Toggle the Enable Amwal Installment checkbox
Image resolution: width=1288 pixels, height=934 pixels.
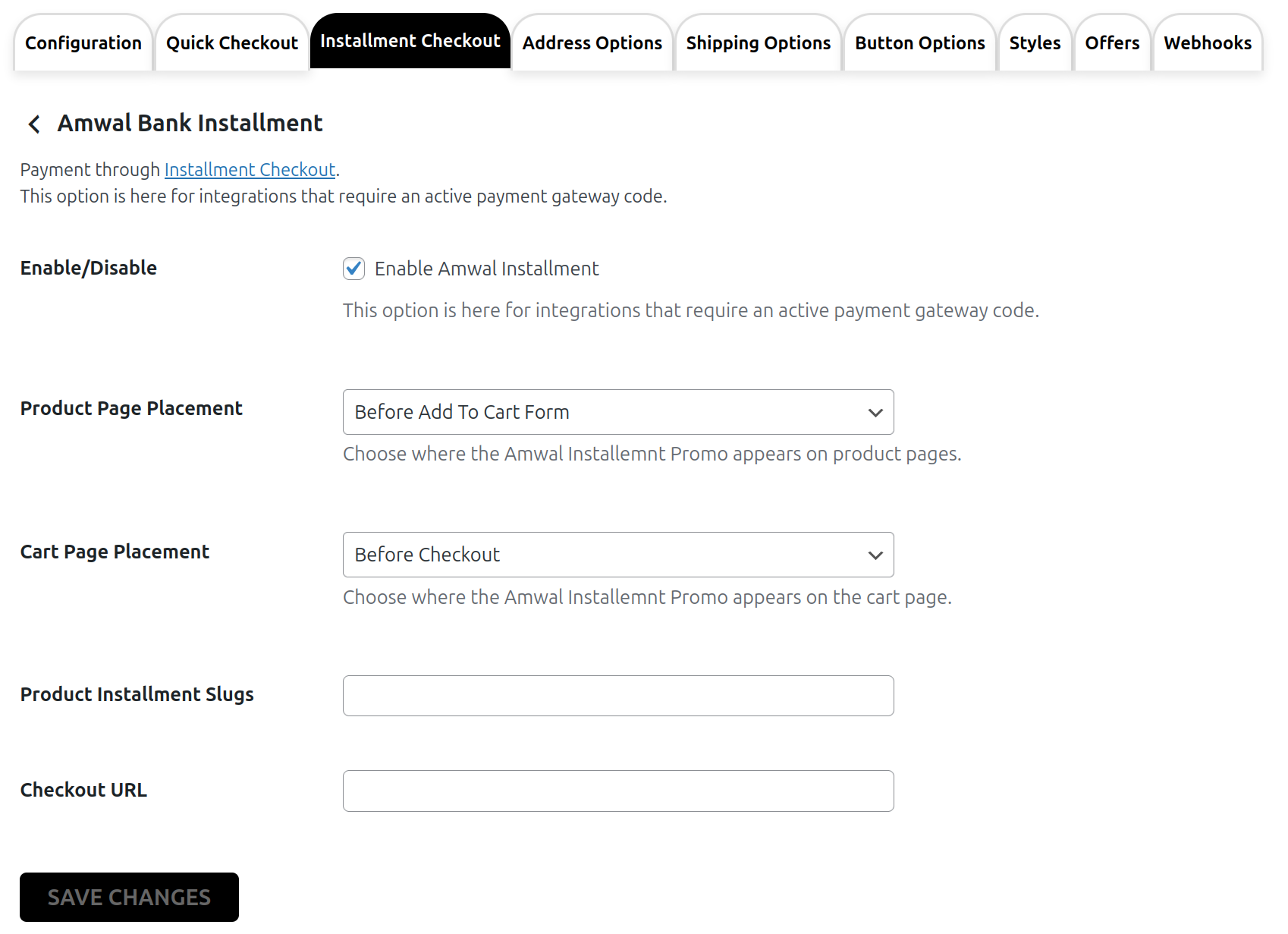coord(353,269)
